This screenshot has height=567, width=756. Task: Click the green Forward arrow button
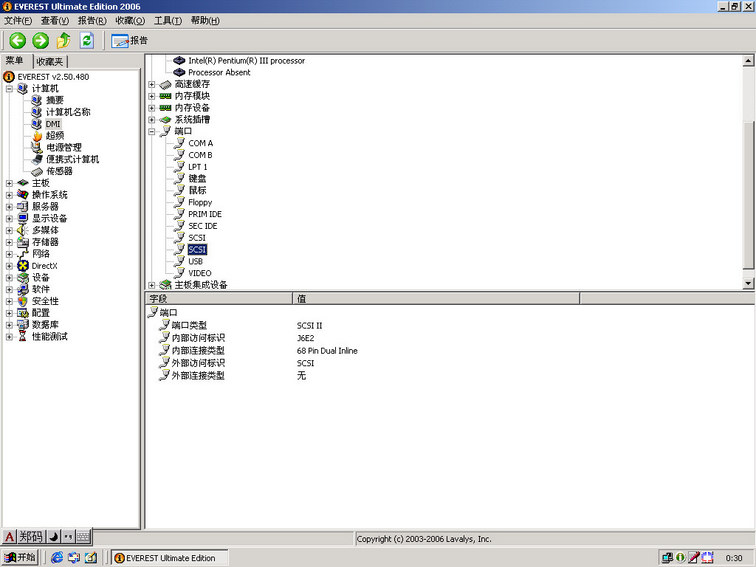(40, 40)
